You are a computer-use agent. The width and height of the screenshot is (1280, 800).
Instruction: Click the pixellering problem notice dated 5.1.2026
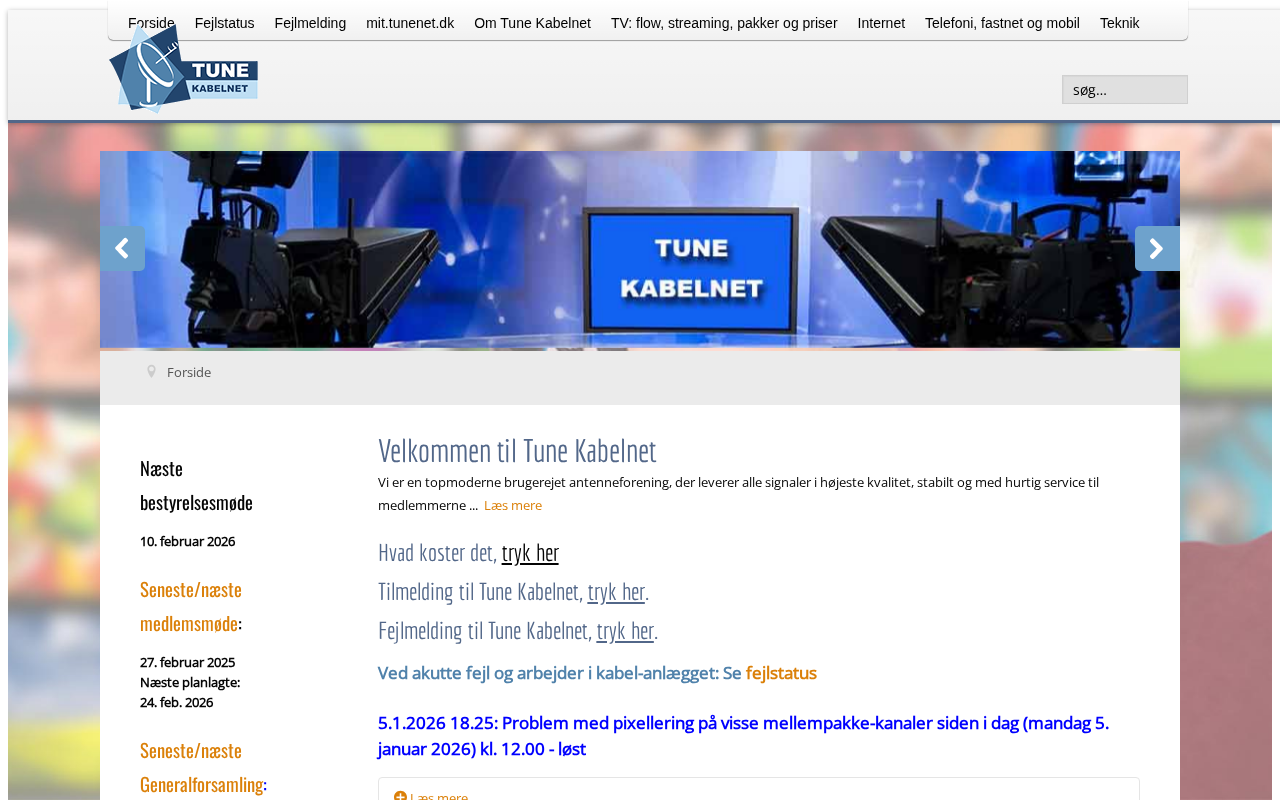[743, 736]
